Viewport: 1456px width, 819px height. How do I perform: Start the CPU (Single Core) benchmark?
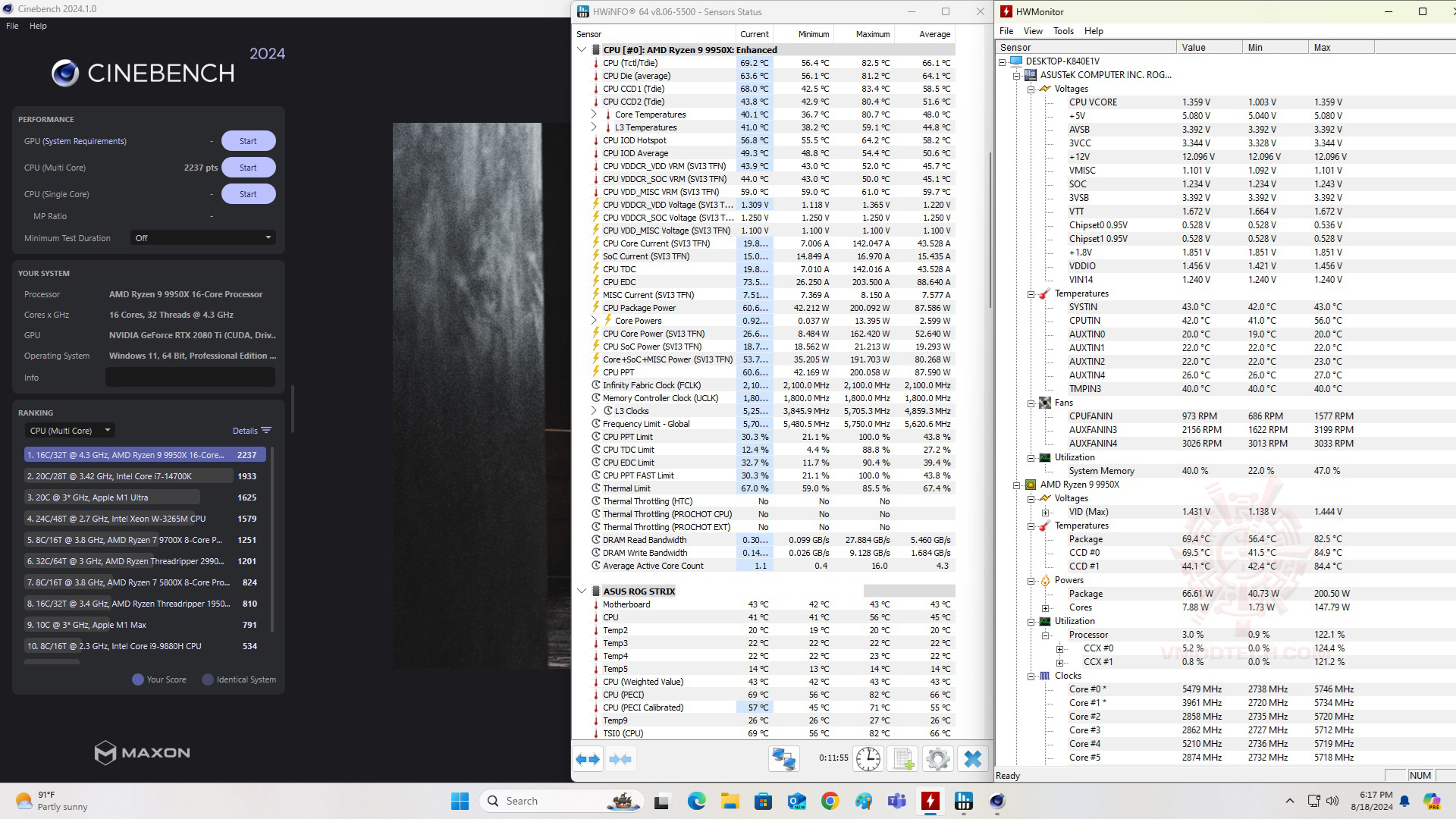click(x=248, y=194)
